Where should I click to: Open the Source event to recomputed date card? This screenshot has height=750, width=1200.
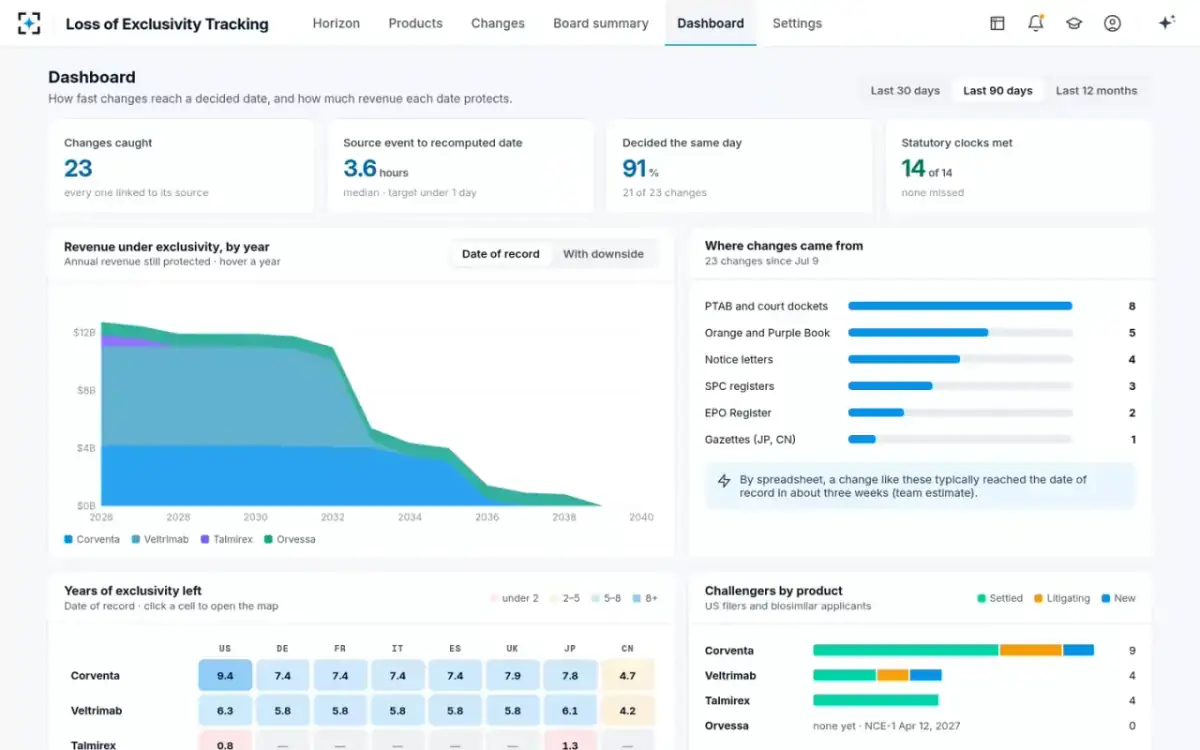[x=460, y=167]
